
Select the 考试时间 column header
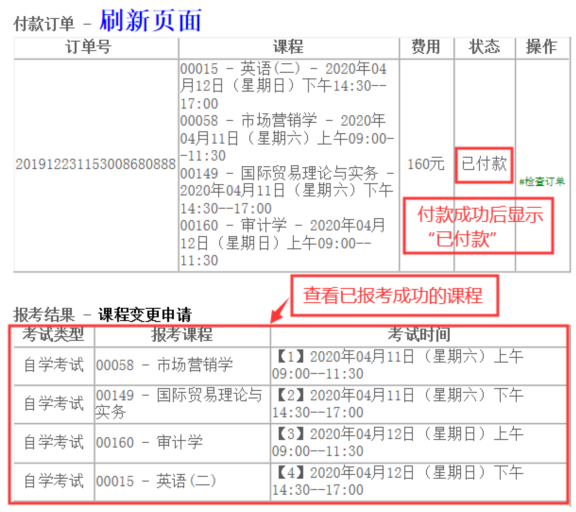pos(419,335)
